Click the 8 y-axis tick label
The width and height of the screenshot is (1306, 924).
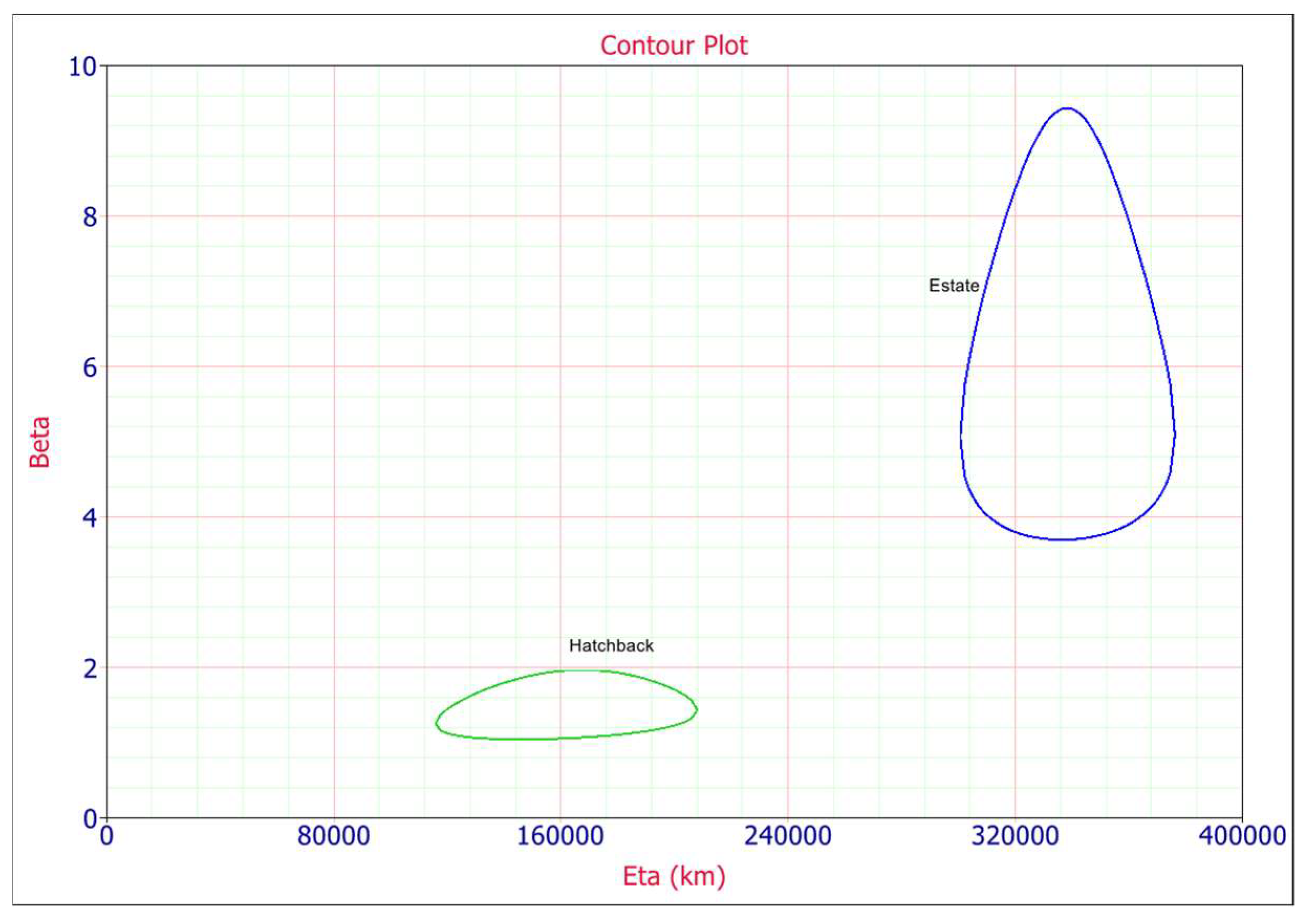point(90,218)
